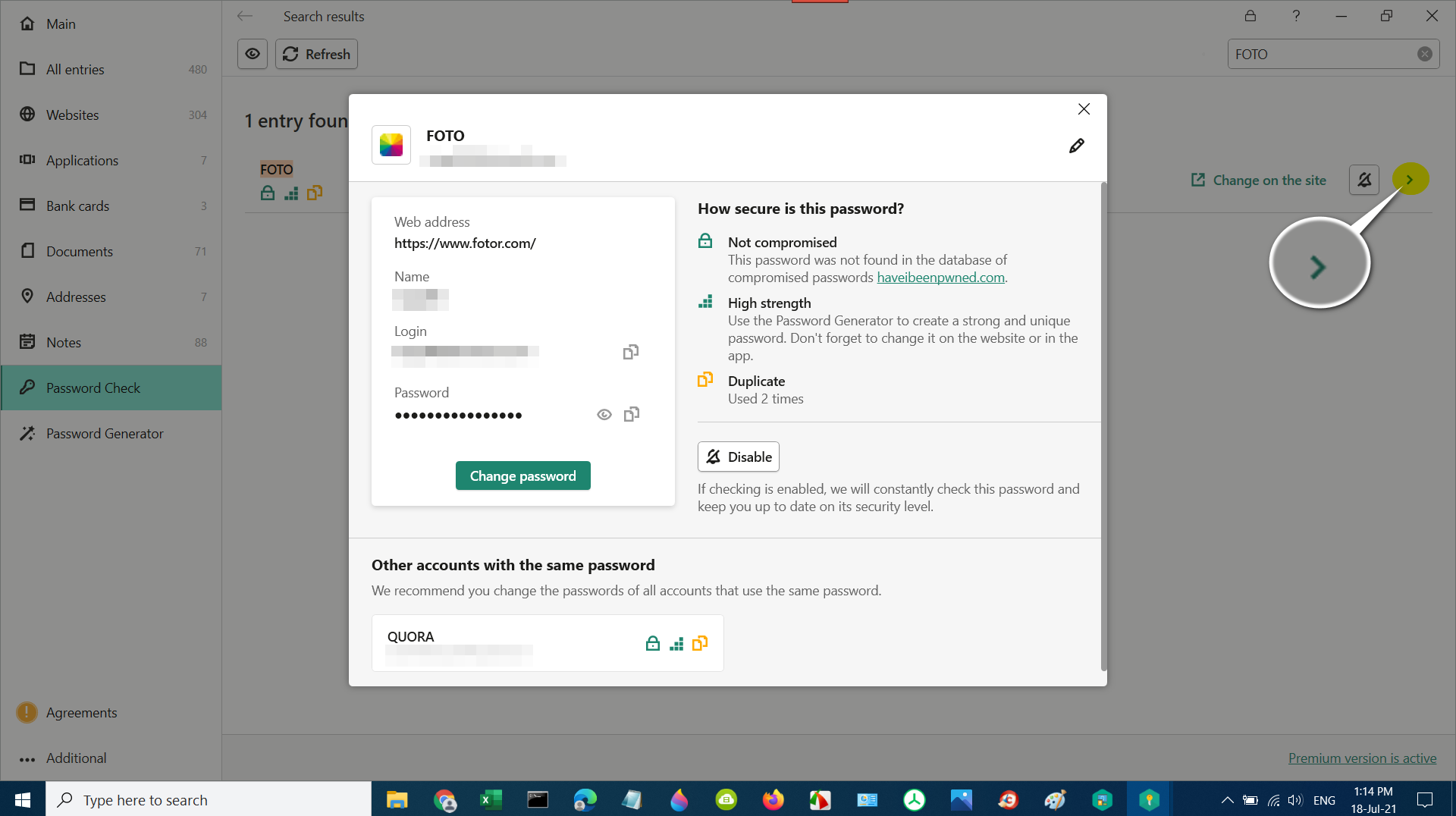Image resolution: width=1456 pixels, height=816 pixels.
Task: Open the volume control in tray
Action: [1295, 800]
